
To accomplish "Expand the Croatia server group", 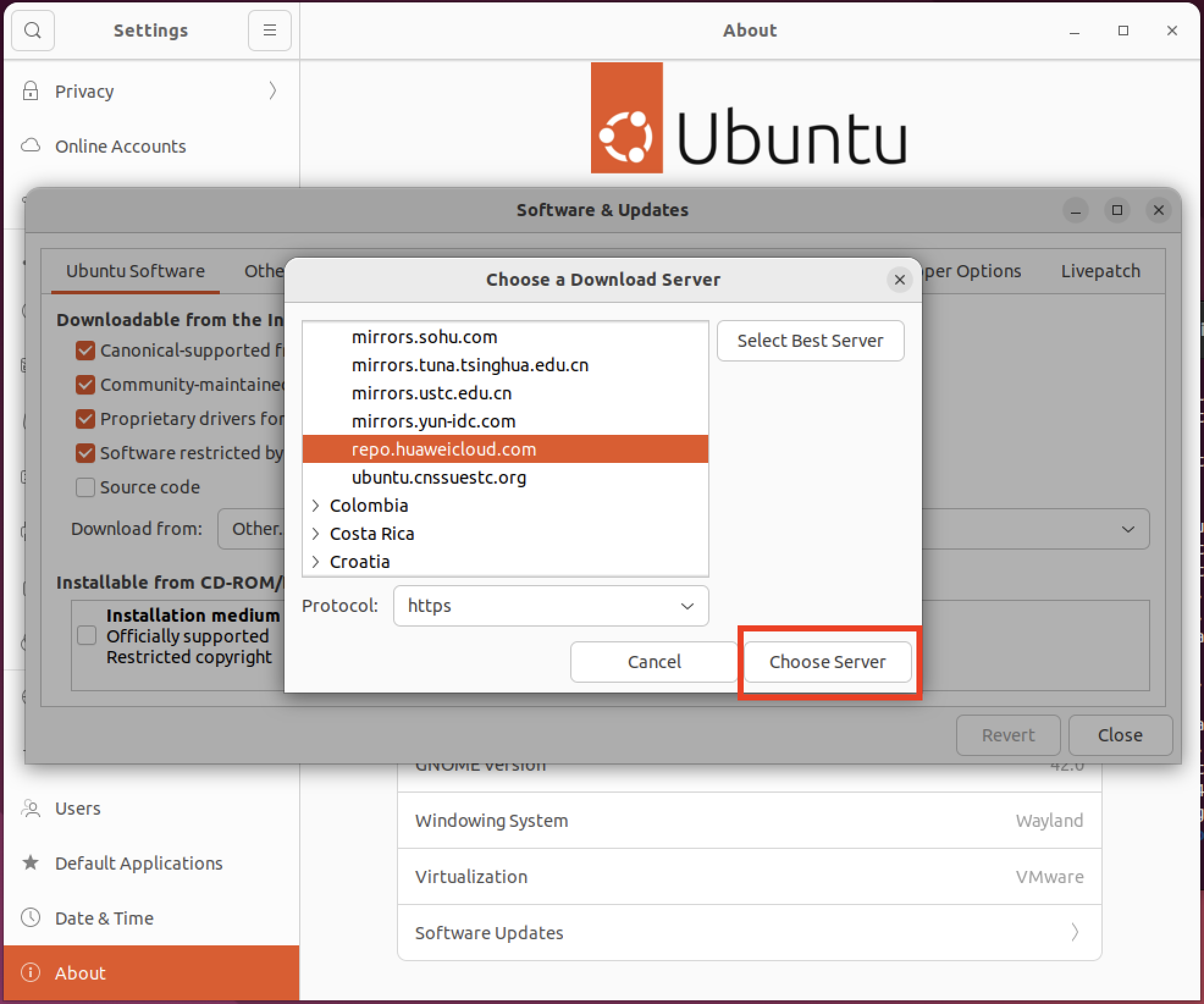I will [316, 561].
